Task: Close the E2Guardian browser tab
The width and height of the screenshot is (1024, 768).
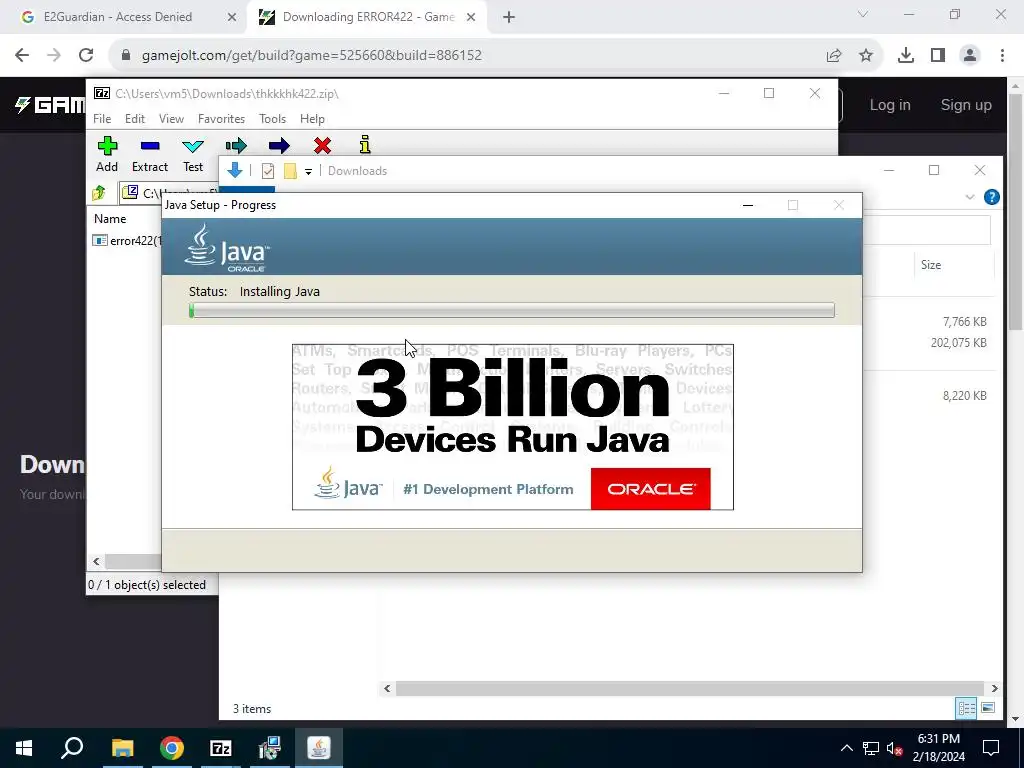Action: point(232,17)
